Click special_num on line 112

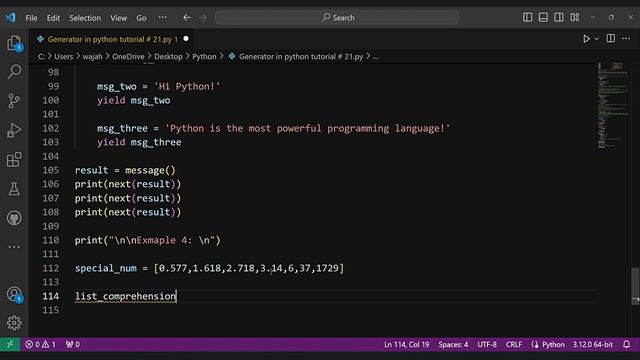(x=106, y=268)
